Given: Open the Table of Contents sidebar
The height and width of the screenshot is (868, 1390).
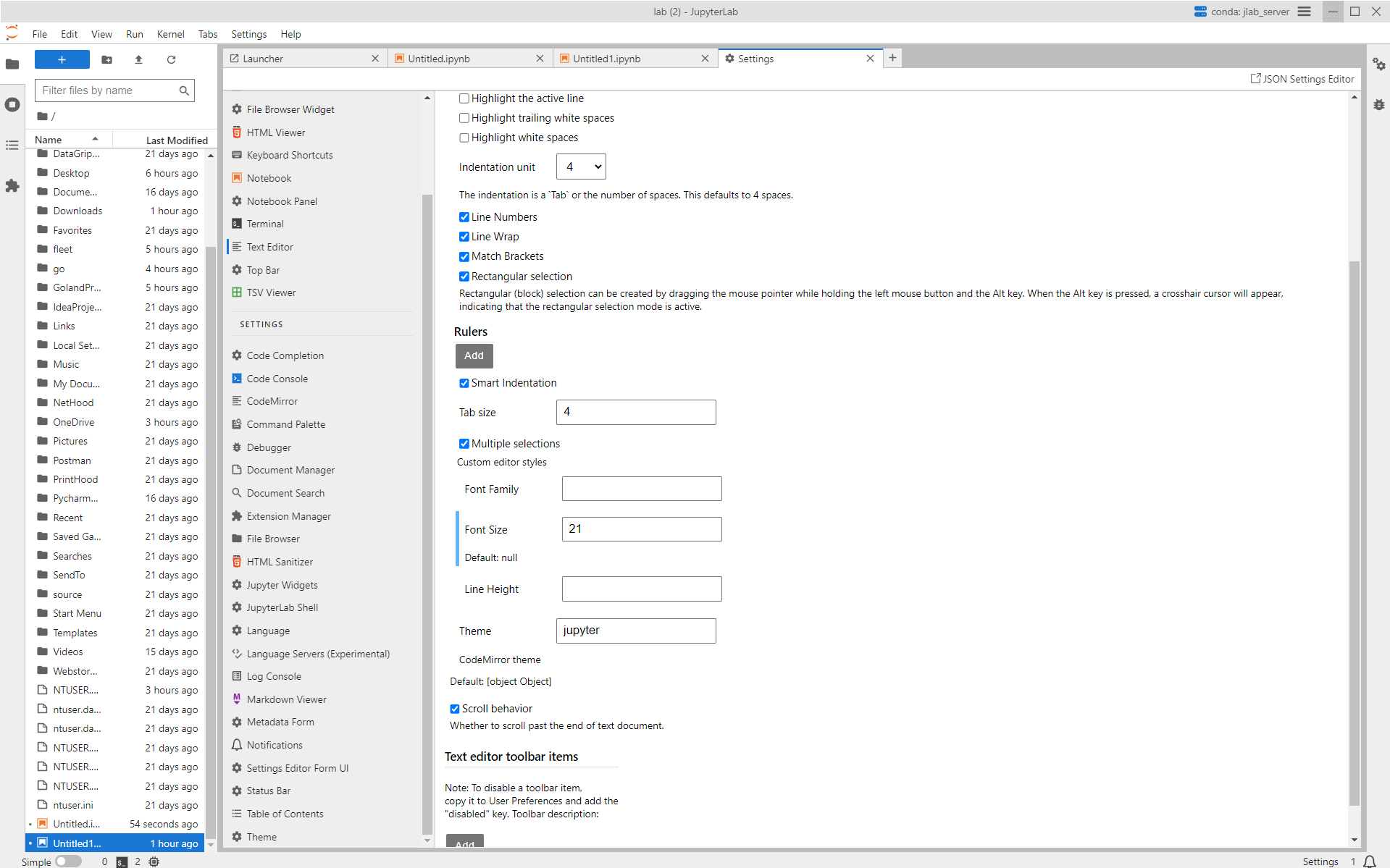Looking at the screenshot, I should point(12,146).
